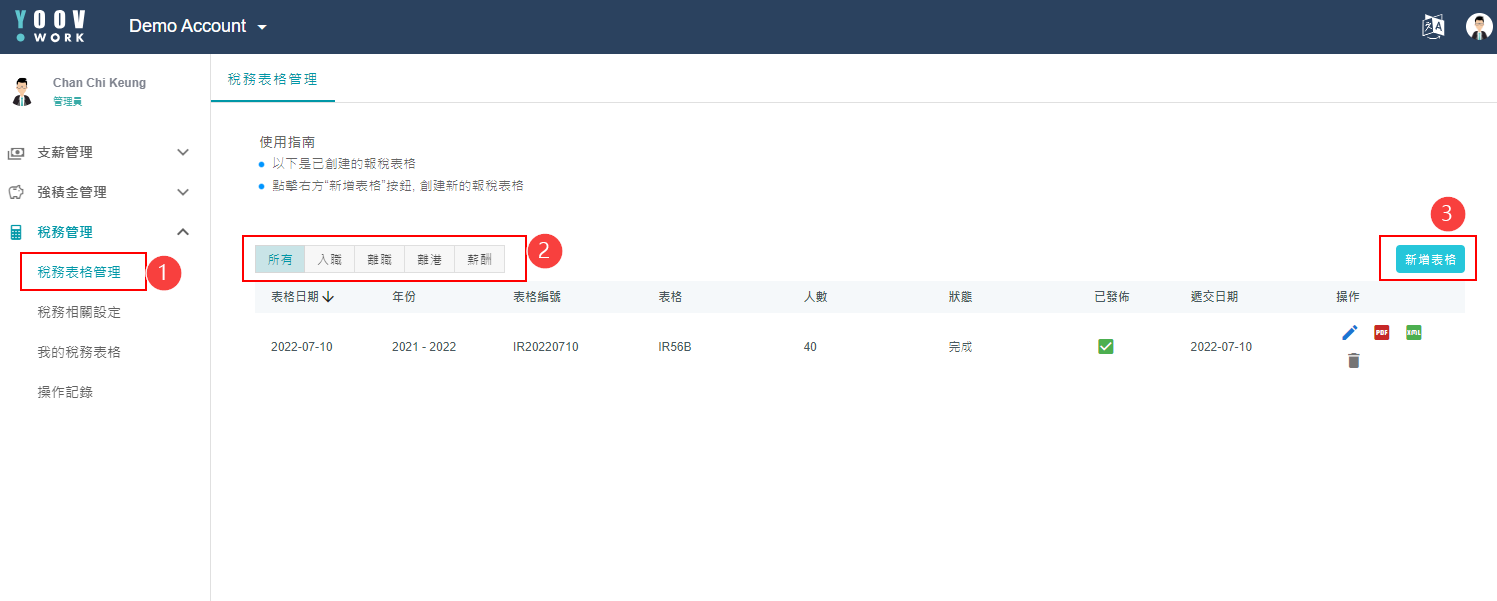
Task: Click the edit pencil icon for IR20220710
Action: [x=1350, y=333]
